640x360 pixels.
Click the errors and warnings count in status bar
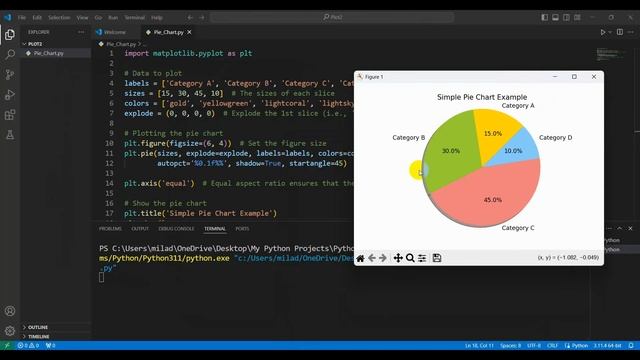click(29, 345)
